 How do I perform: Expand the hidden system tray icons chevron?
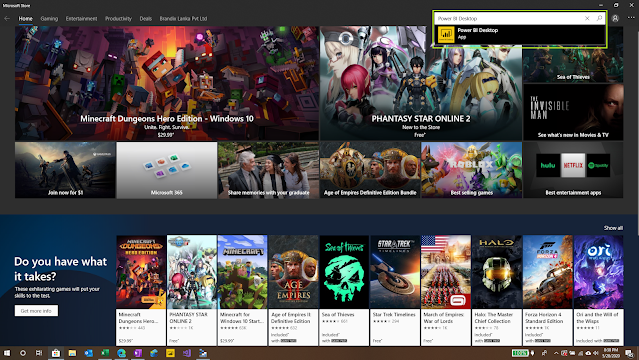[556, 353]
